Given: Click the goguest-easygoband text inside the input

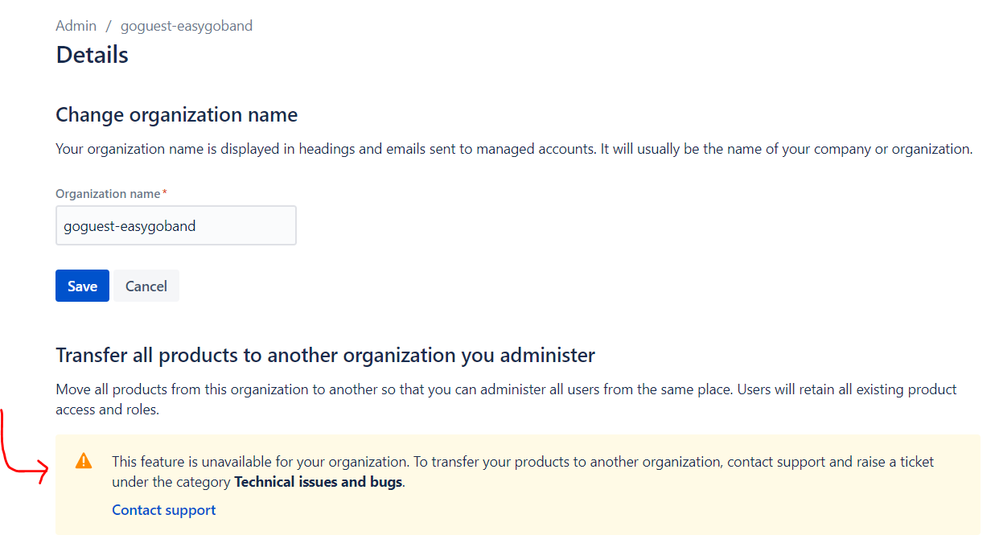Looking at the screenshot, I should [x=129, y=226].
